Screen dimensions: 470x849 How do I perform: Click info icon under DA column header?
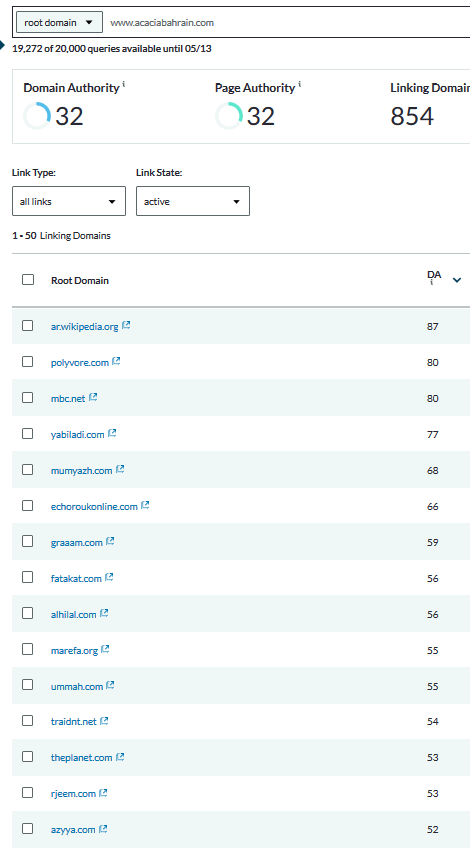point(432,283)
